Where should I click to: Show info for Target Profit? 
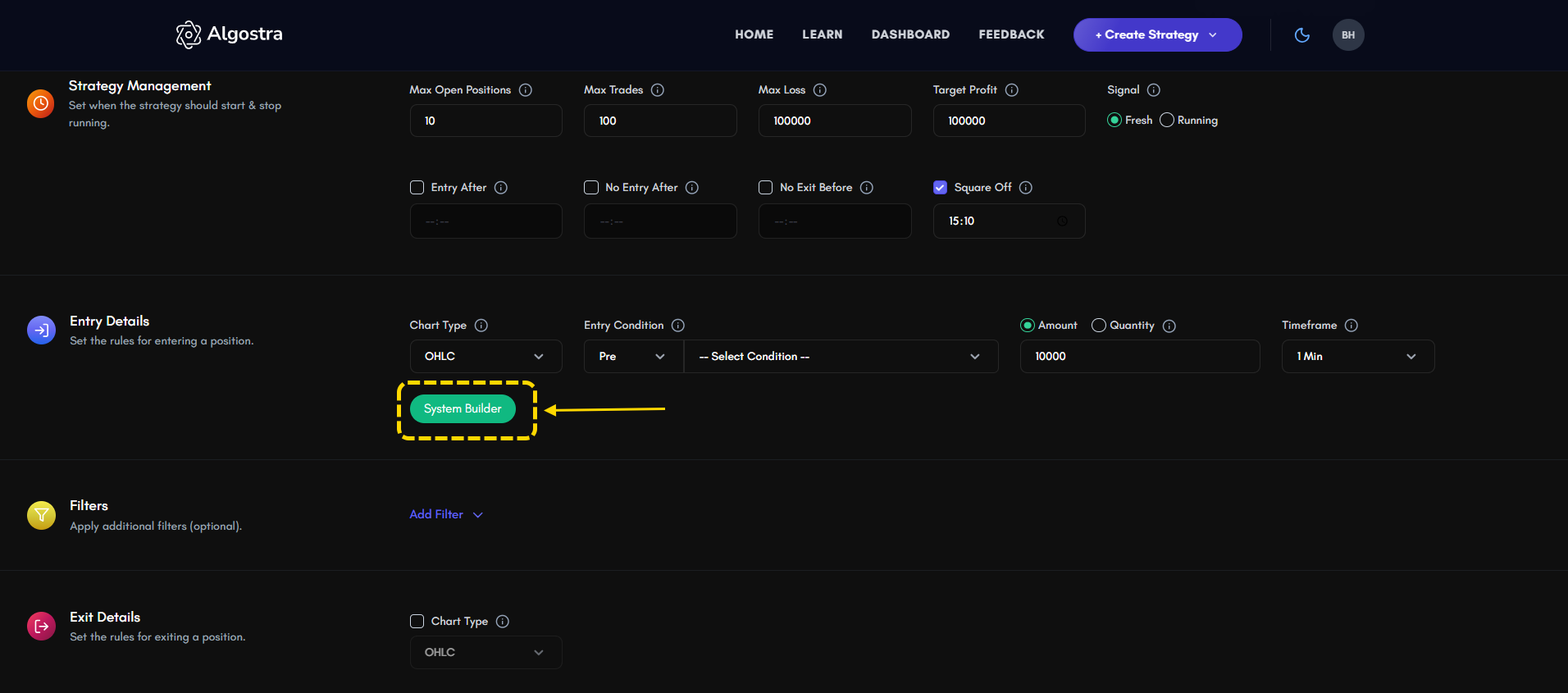pos(1012,90)
